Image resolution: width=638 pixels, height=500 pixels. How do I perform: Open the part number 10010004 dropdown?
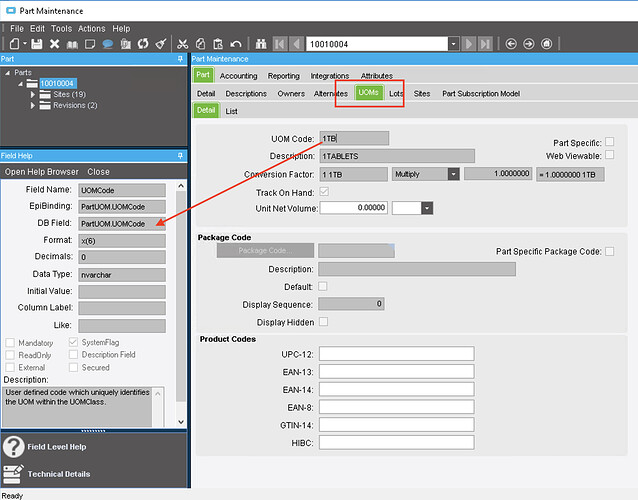click(x=453, y=44)
